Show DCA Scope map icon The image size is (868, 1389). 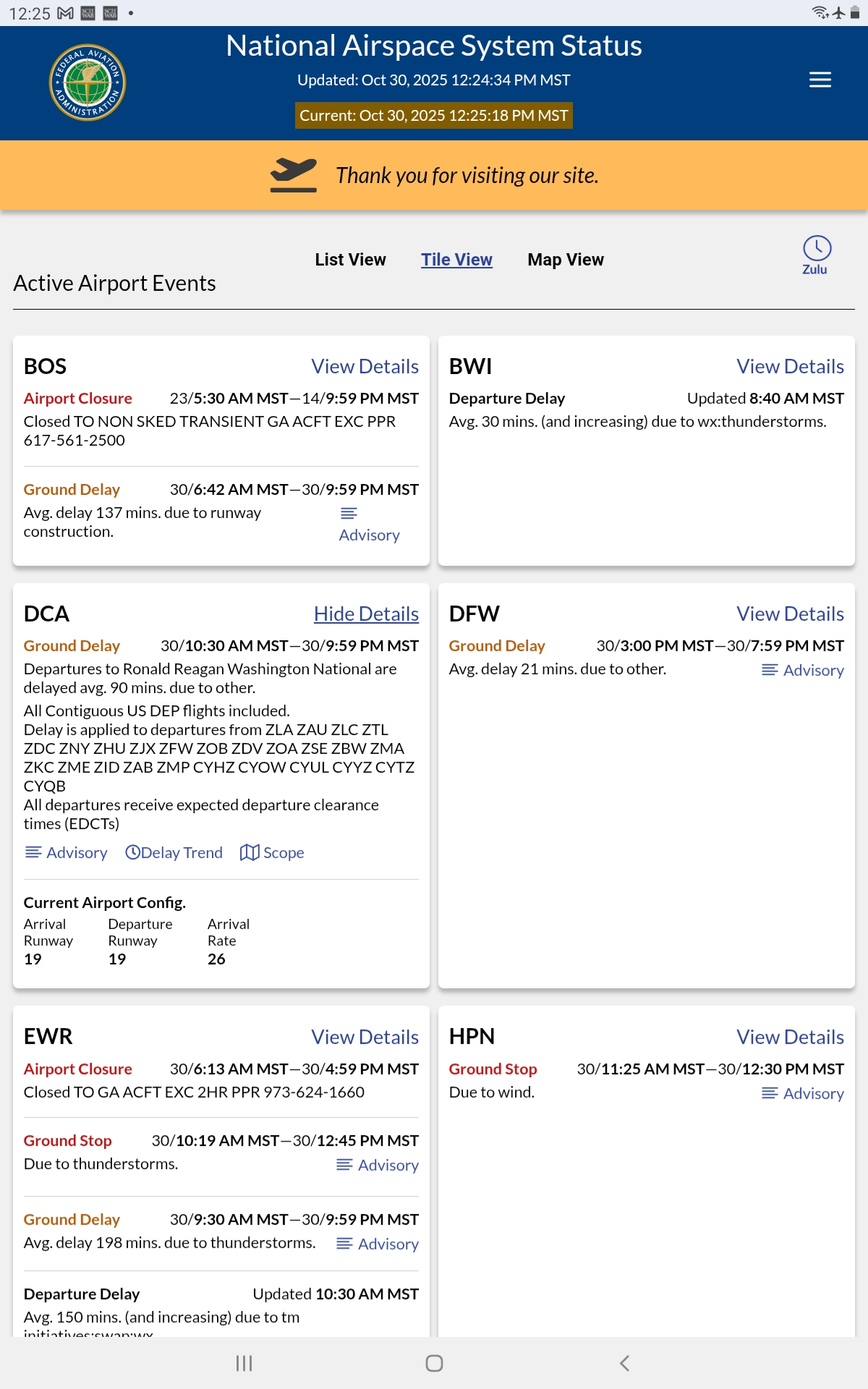click(x=250, y=852)
